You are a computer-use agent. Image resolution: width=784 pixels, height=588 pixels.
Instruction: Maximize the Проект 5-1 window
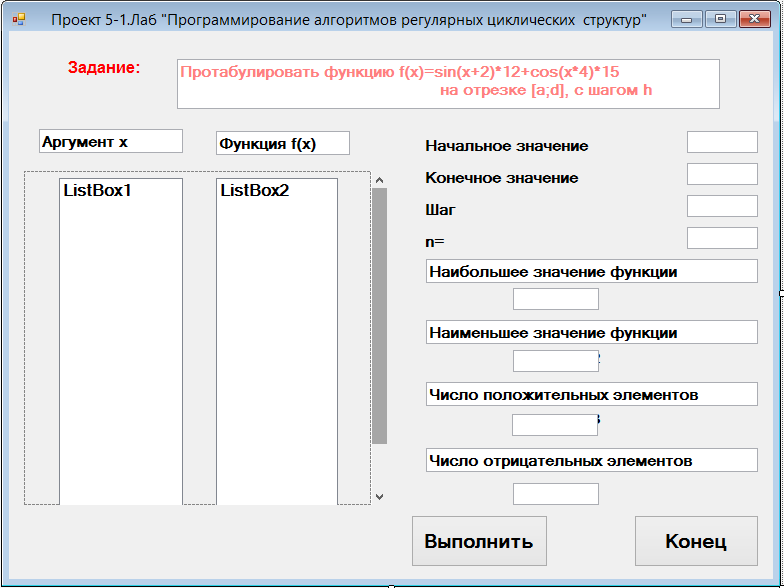tap(720, 19)
